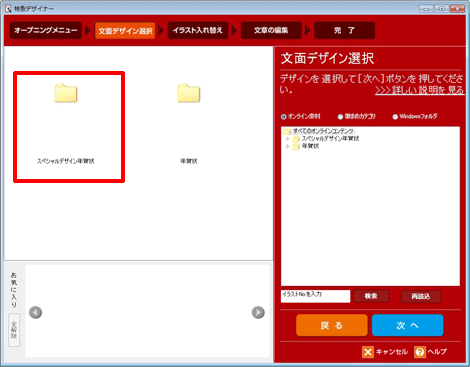Jump to the 完了 step
Image resolution: width=470 pixels, height=367 pixels.
tap(344, 30)
